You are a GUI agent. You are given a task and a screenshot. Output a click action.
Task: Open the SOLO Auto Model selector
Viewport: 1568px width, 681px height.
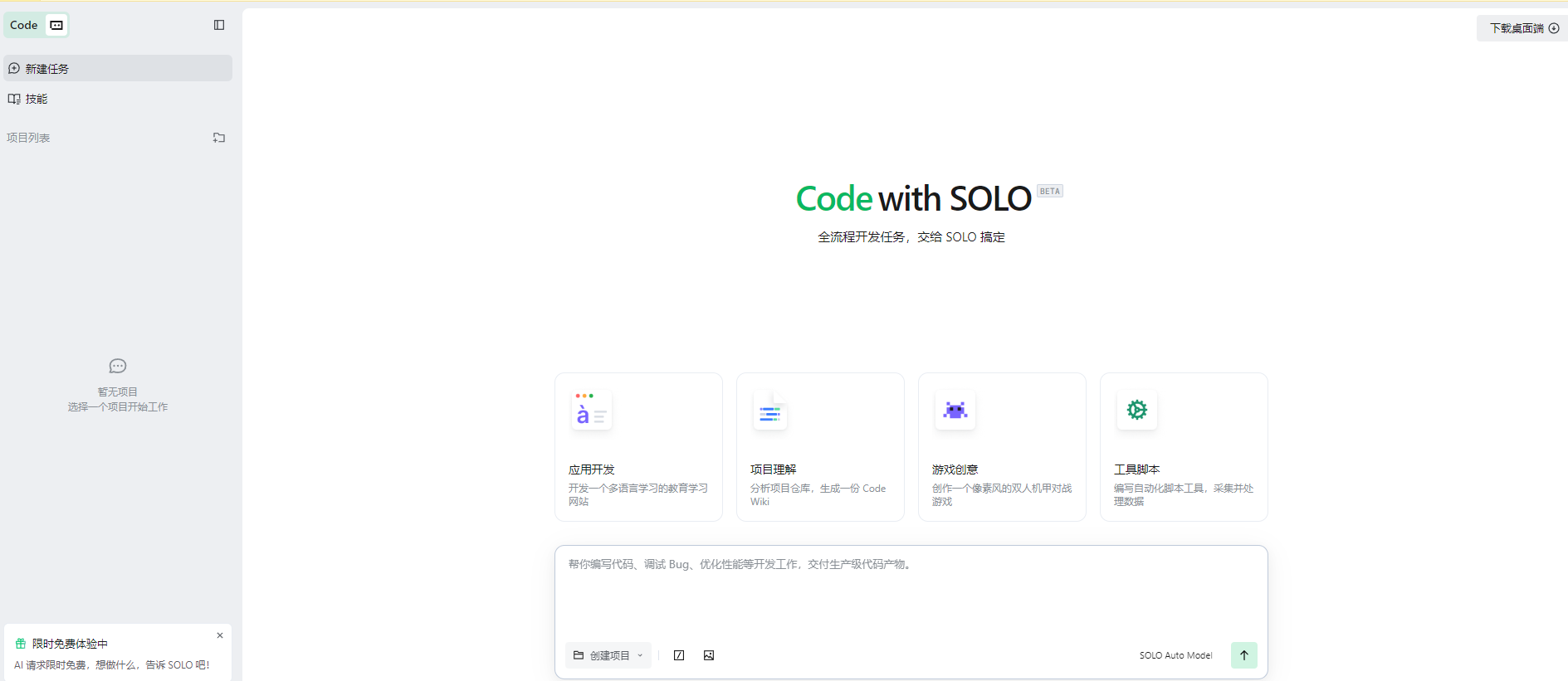pyautogui.click(x=1175, y=655)
